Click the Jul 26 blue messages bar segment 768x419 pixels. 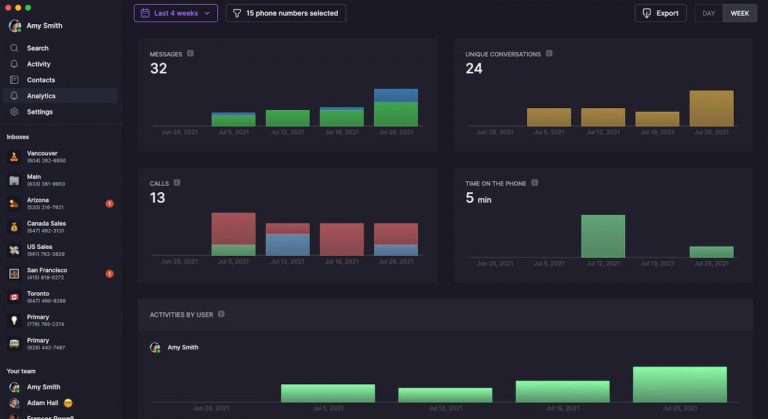[395, 95]
